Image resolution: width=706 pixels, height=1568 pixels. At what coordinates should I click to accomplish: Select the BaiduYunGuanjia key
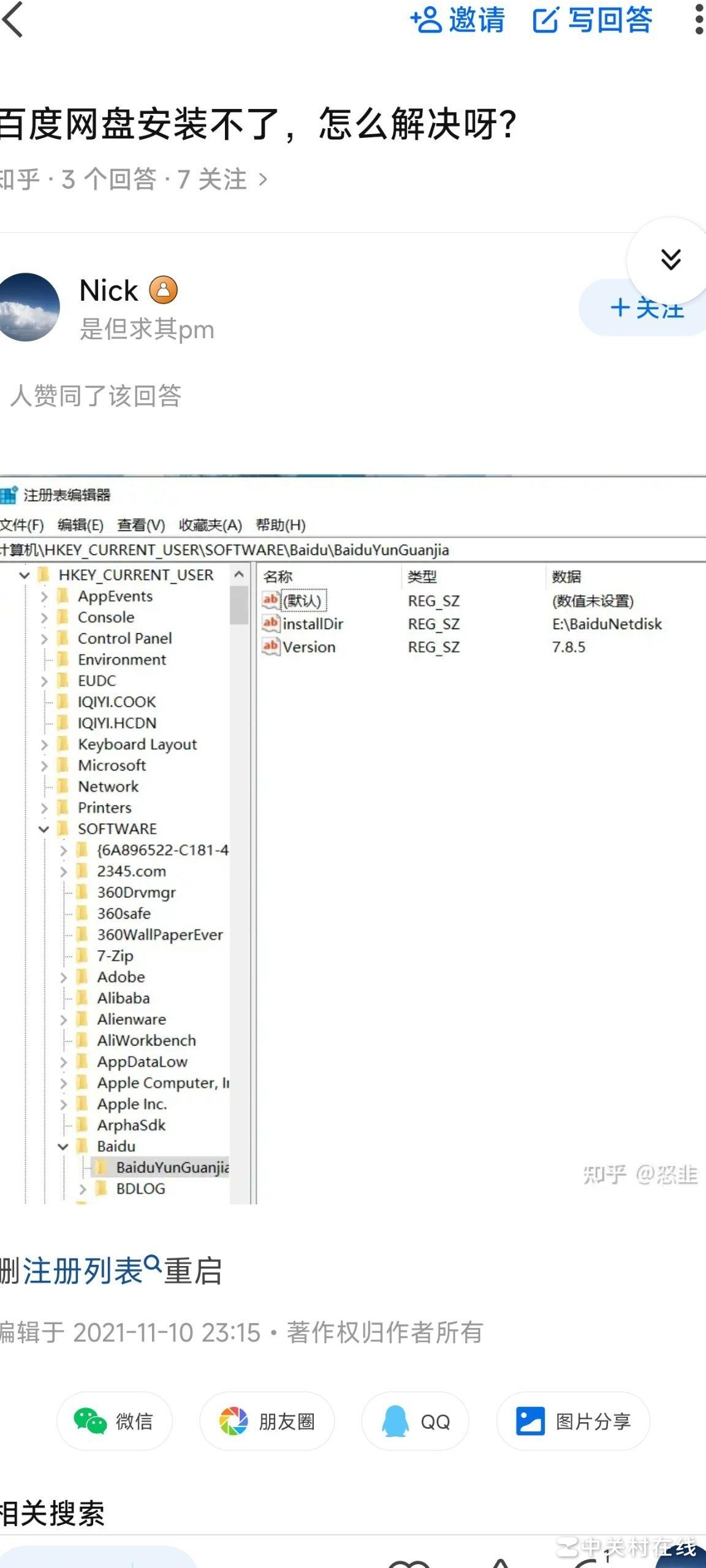172,1167
